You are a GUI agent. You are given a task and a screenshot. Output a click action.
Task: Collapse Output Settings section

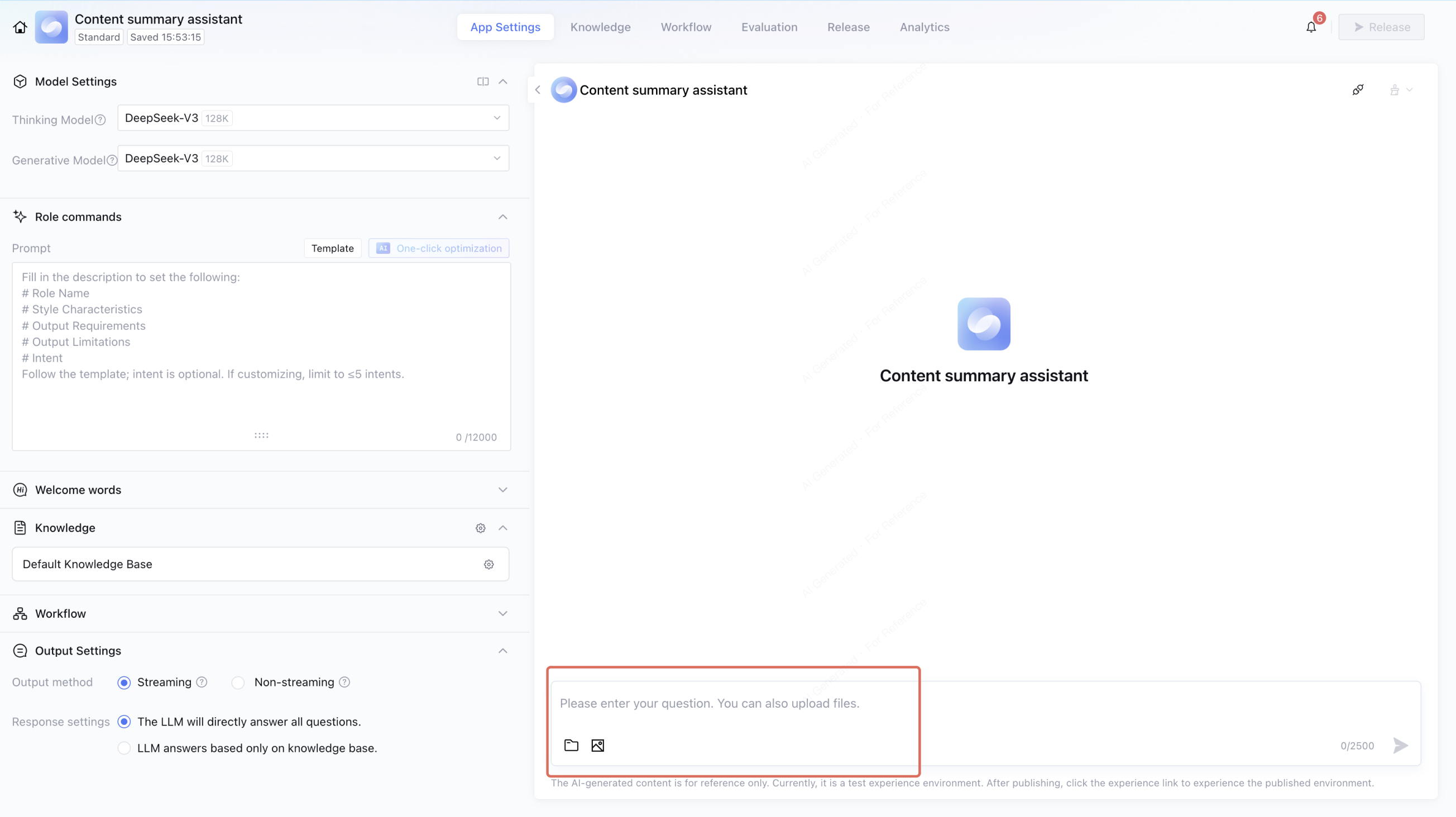tap(502, 651)
